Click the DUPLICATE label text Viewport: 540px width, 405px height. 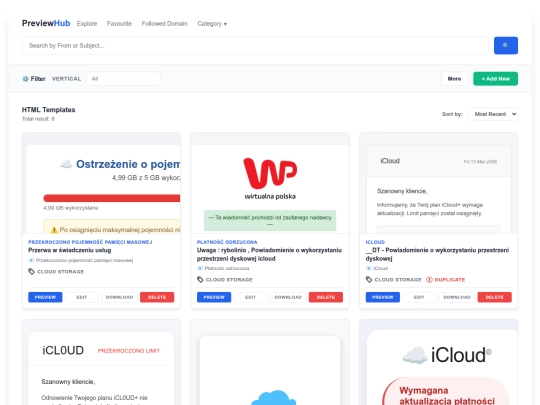point(450,280)
